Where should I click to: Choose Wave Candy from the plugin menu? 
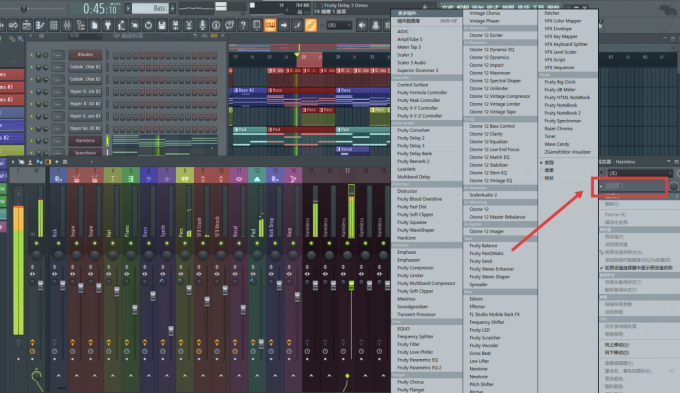(557, 144)
